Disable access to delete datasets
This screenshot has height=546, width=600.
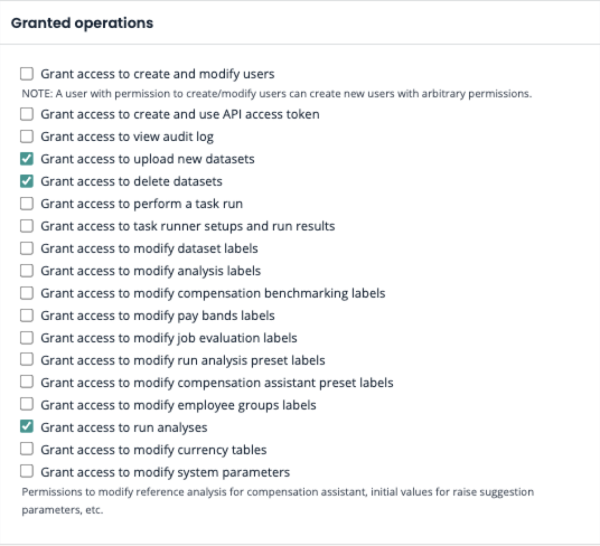pyautogui.click(x=27, y=182)
